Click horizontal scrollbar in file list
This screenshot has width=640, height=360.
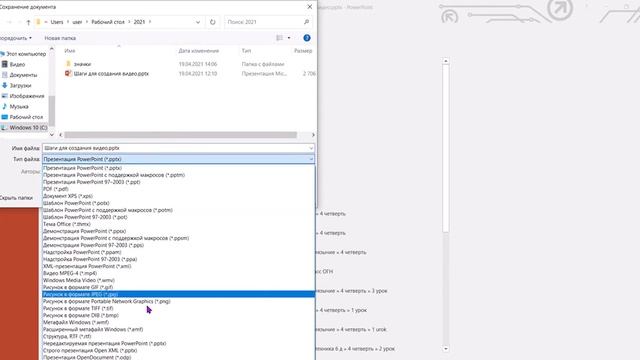click(180, 135)
